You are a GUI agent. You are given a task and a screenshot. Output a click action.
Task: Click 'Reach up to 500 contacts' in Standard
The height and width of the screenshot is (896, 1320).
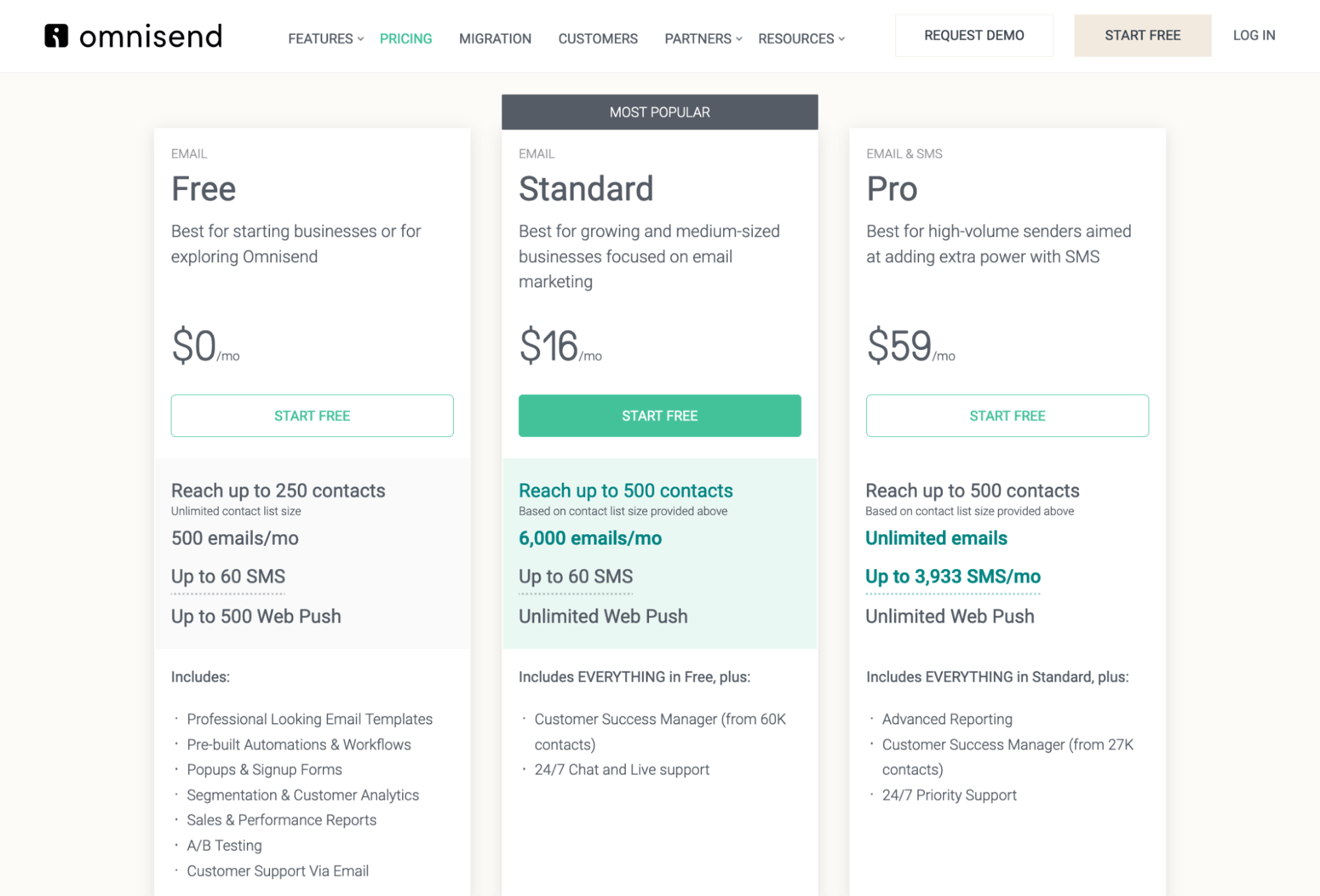point(625,491)
